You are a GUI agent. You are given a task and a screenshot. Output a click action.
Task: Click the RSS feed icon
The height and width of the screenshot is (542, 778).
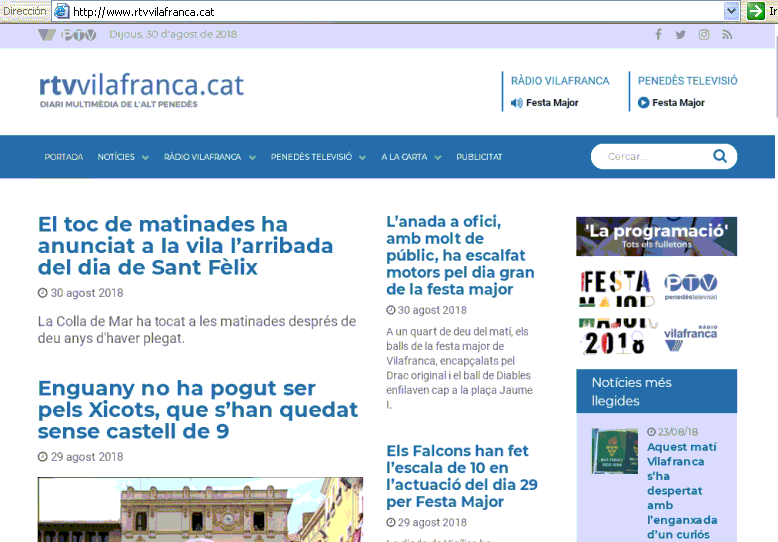[727, 35]
